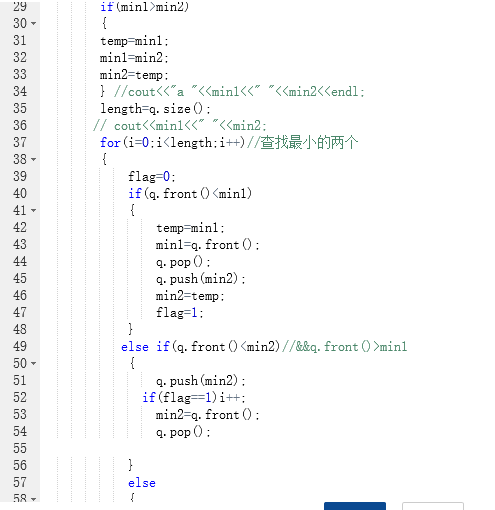Click the Chinese comment '查找最小的两个'

(x=309, y=143)
